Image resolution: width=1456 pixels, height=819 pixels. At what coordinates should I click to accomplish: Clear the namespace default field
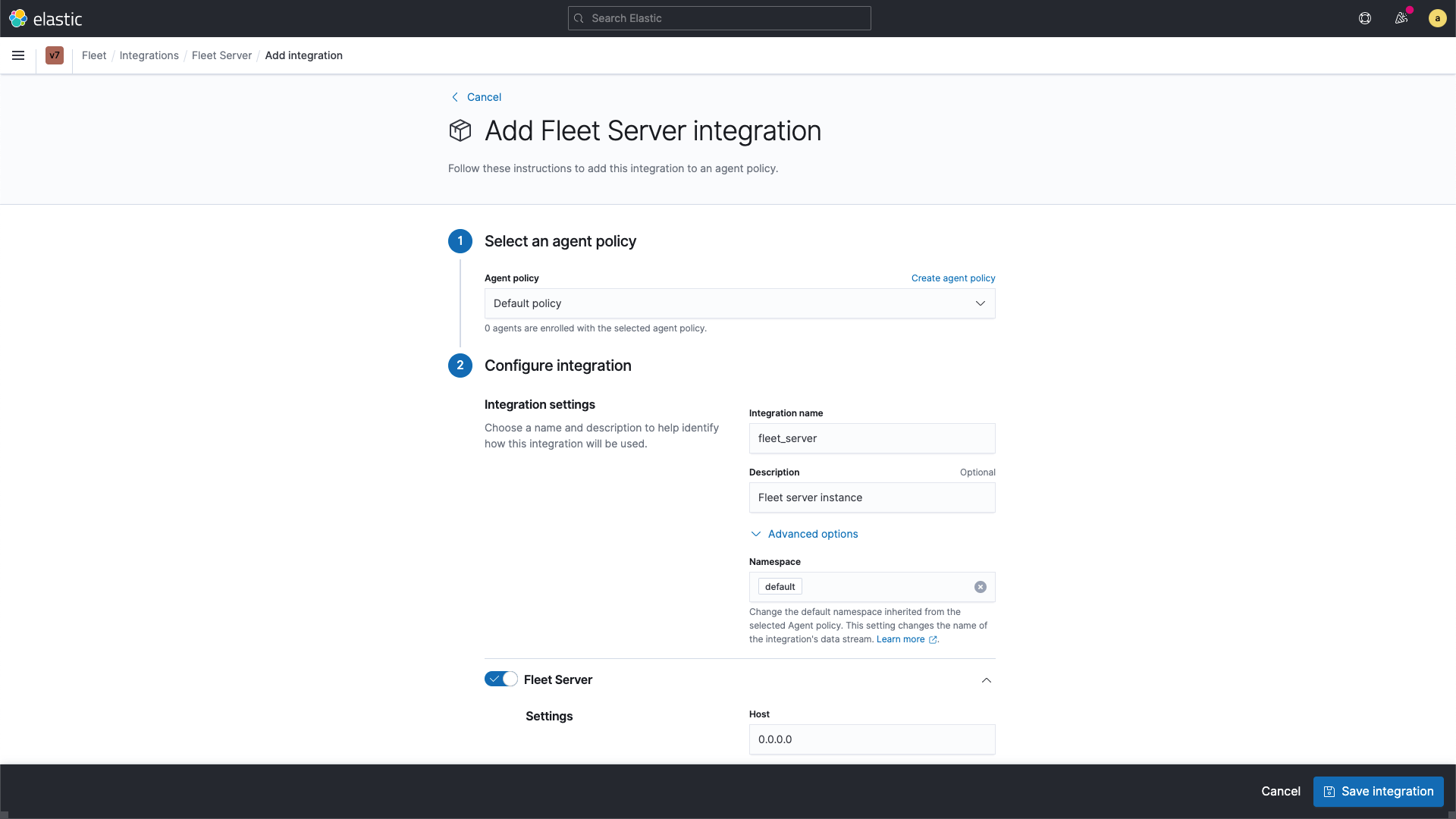pyautogui.click(x=980, y=586)
